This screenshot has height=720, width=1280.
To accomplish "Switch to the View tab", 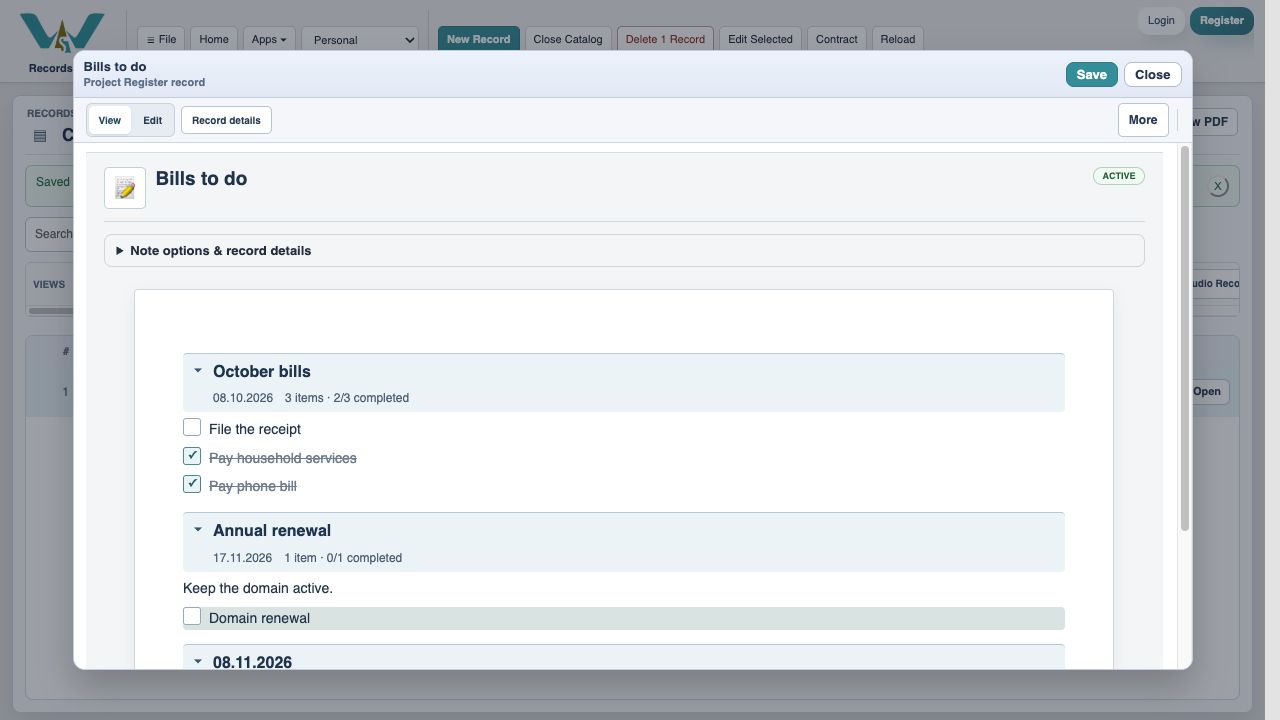I will [110, 120].
